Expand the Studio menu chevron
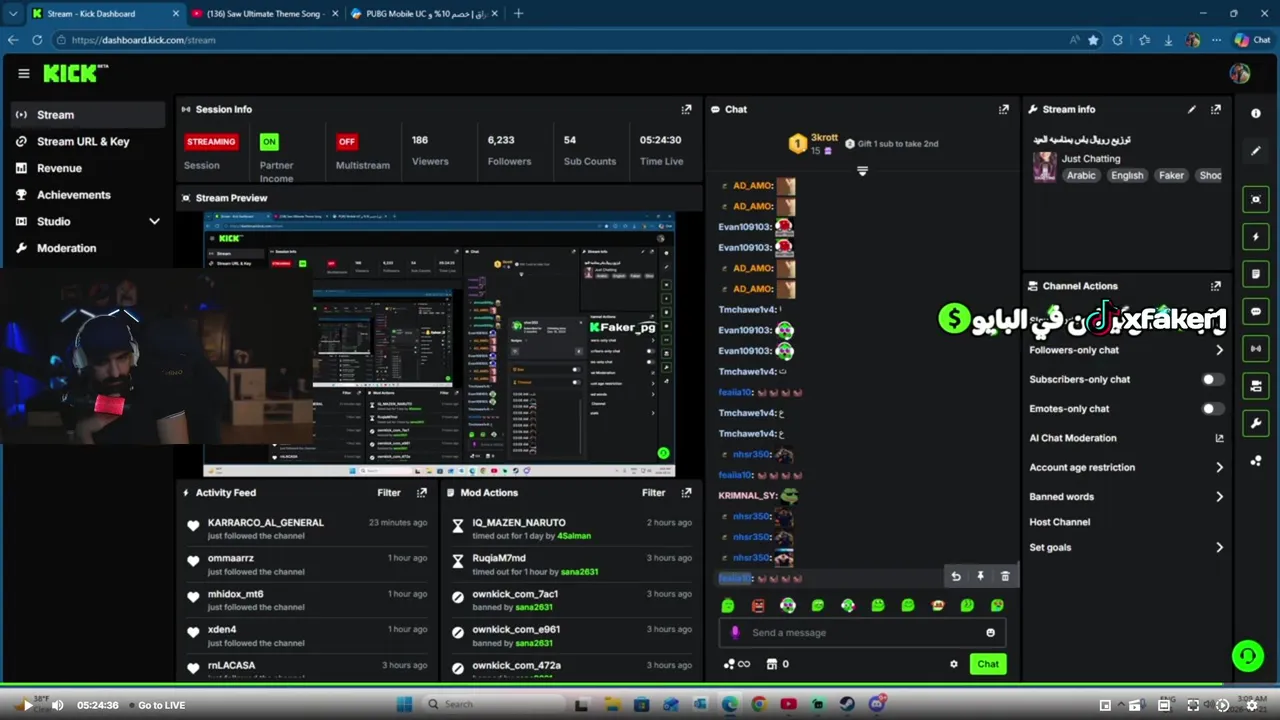The width and height of the screenshot is (1280, 720). (154, 221)
